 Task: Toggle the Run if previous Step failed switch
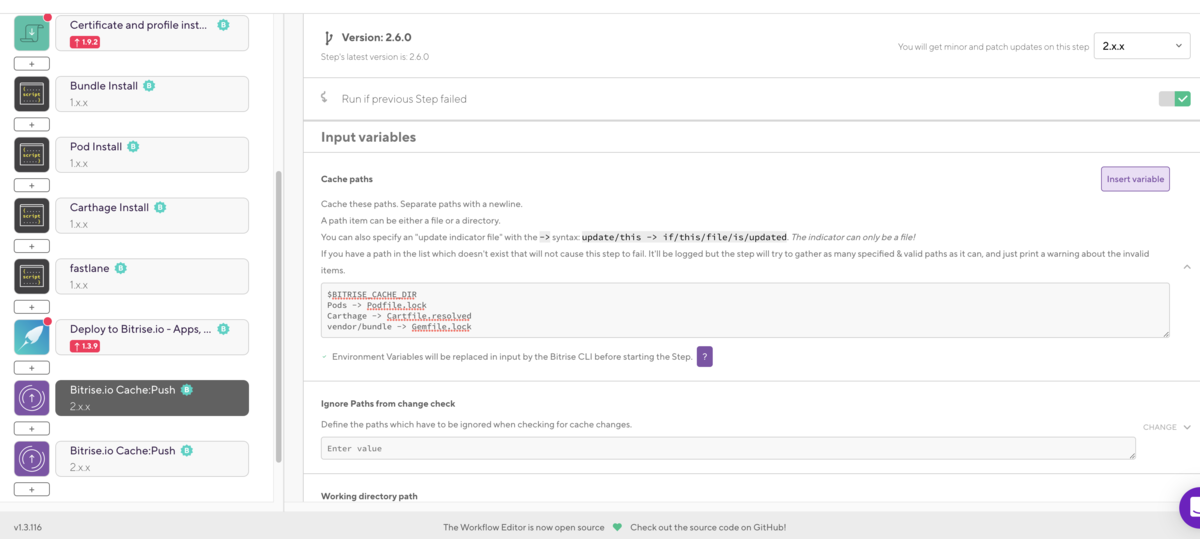[x=1174, y=99]
